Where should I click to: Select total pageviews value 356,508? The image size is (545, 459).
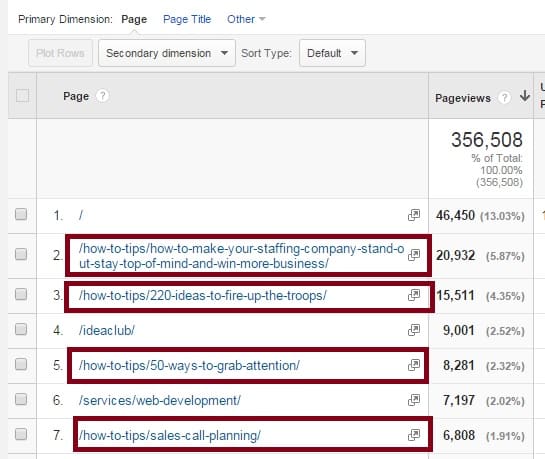pos(487,140)
